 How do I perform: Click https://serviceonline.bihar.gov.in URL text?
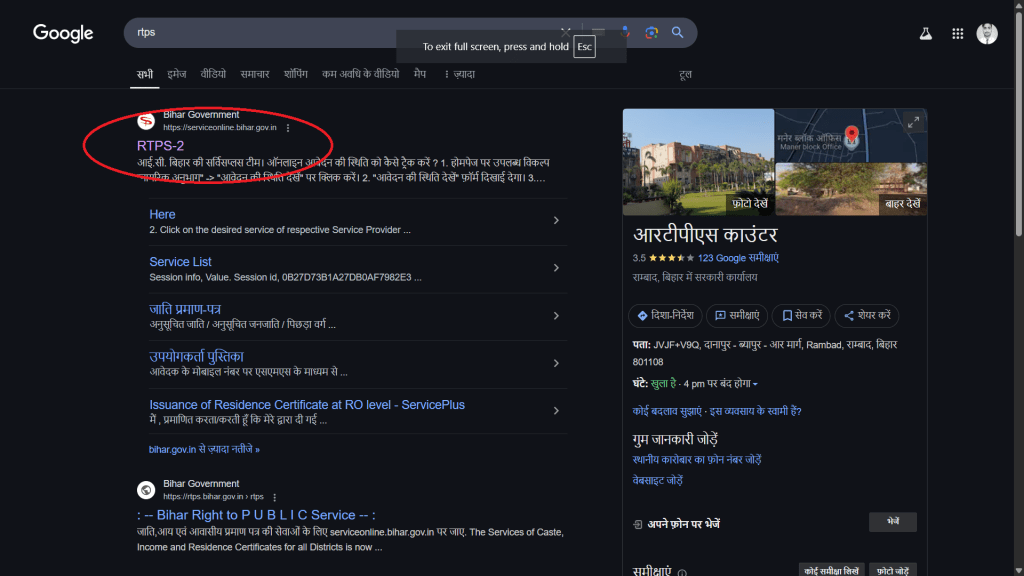pos(219,128)
